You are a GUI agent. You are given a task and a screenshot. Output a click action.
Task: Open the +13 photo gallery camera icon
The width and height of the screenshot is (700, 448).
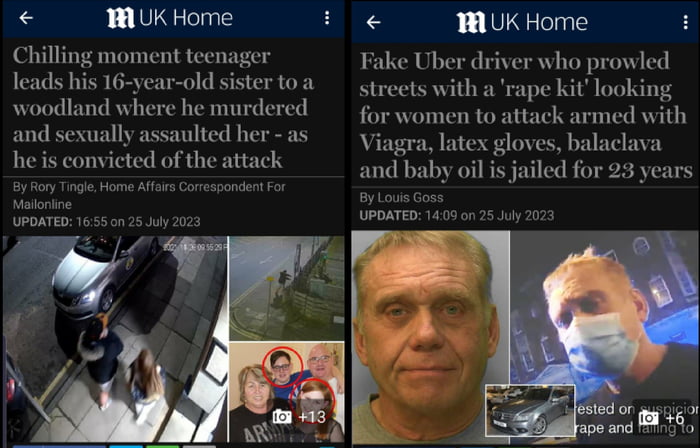(282, 417)
